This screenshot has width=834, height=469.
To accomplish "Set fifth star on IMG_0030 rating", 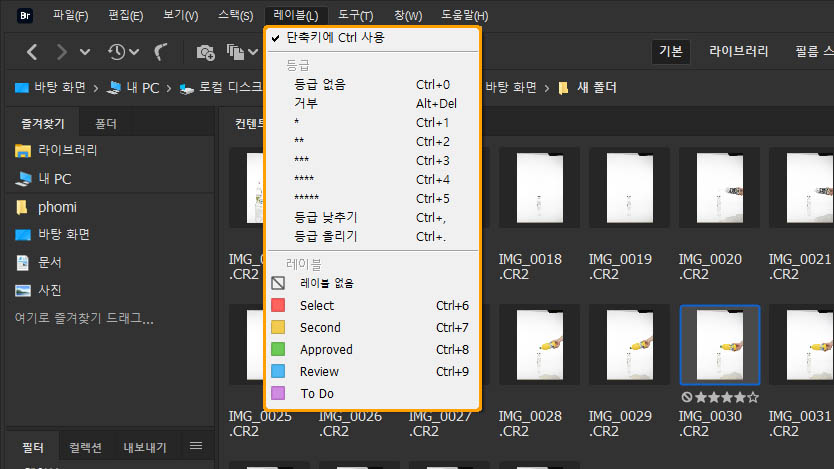I will 753,397.
